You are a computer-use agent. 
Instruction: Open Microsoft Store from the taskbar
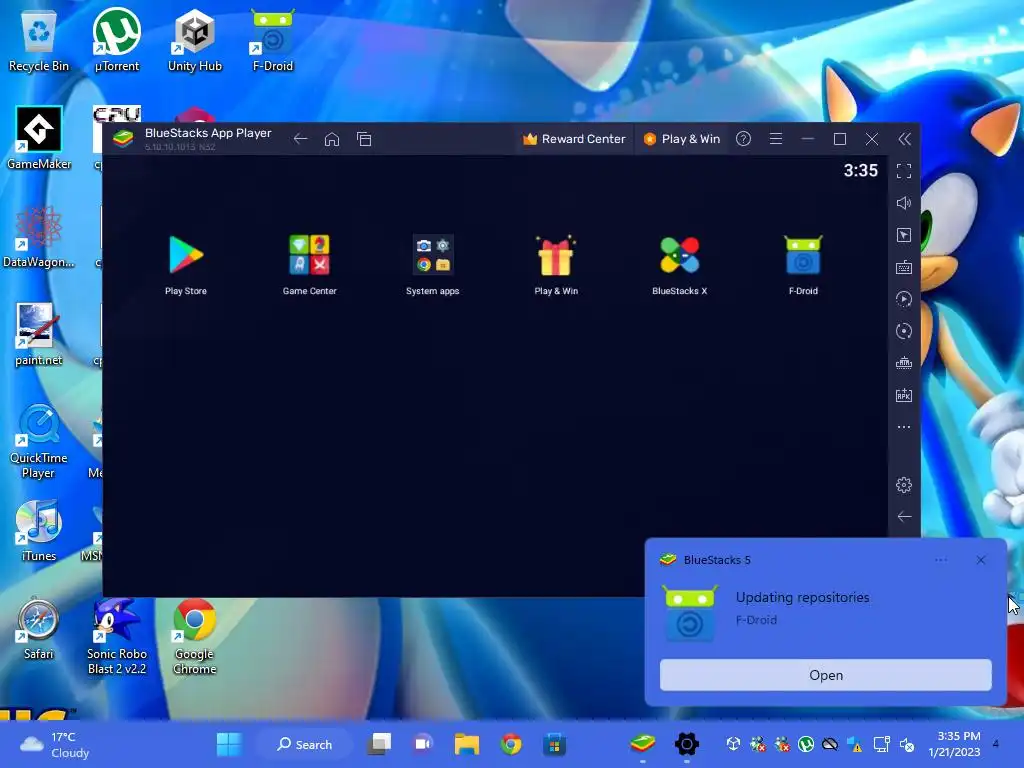click(554, 744)
